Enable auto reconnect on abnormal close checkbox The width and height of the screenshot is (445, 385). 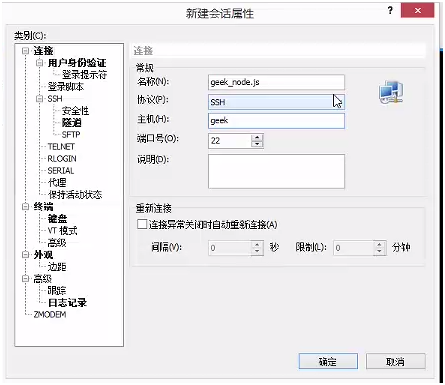coord(142,224)
